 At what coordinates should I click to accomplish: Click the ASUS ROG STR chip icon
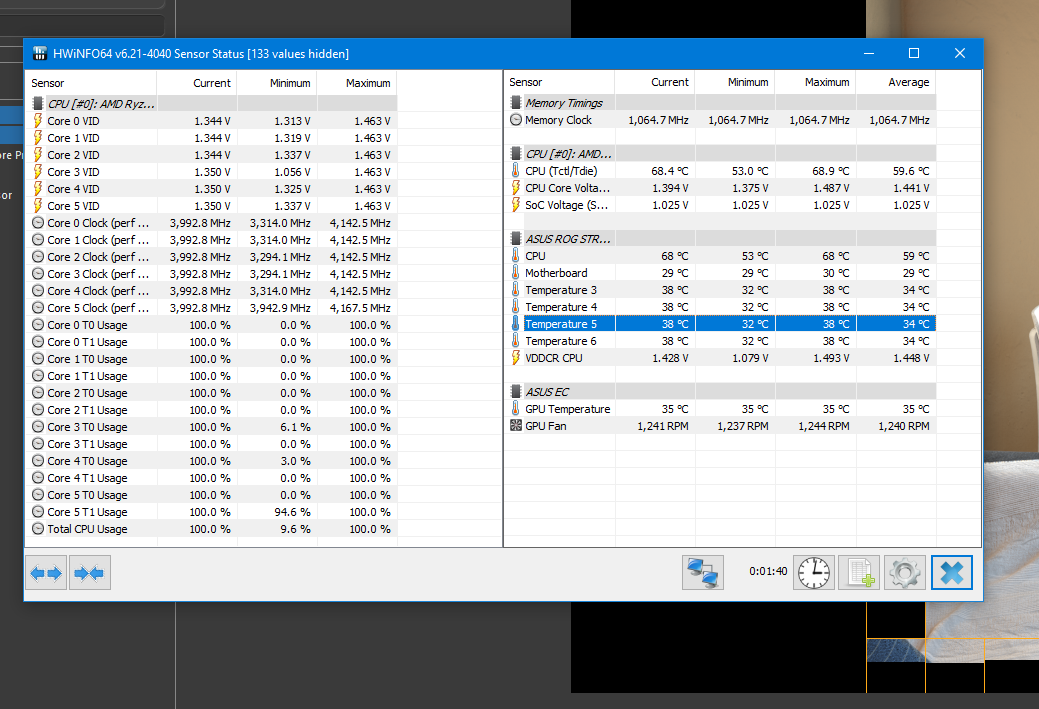coord(516,239)
